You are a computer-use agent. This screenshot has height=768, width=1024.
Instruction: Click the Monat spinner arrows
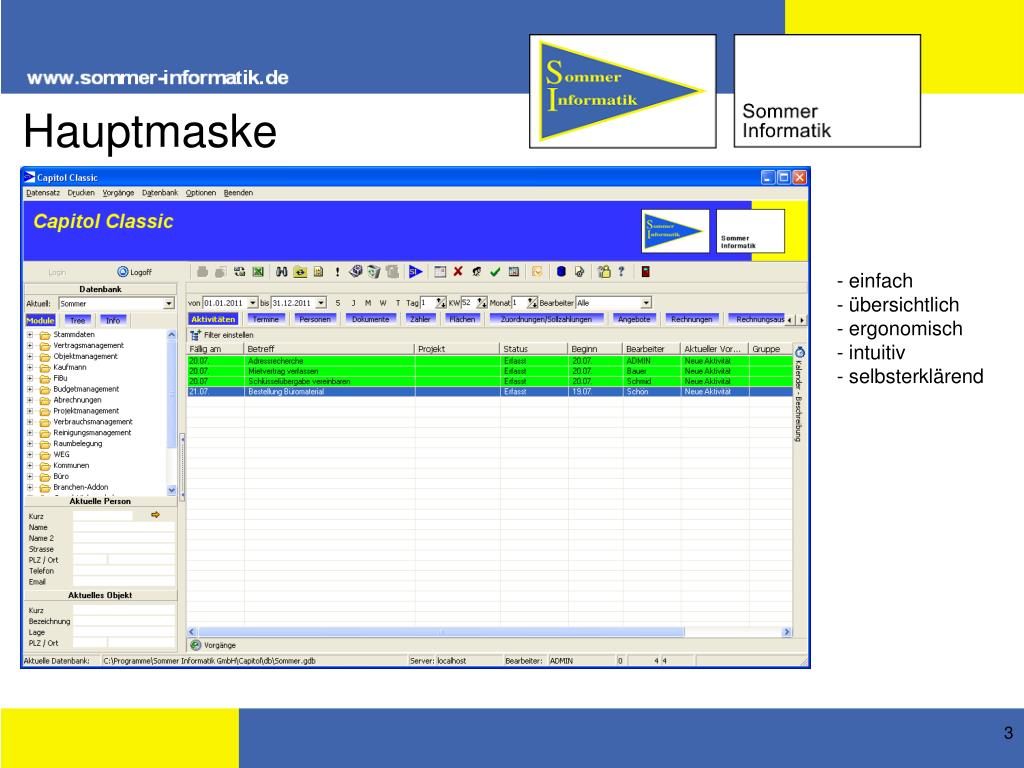[532, 303]
